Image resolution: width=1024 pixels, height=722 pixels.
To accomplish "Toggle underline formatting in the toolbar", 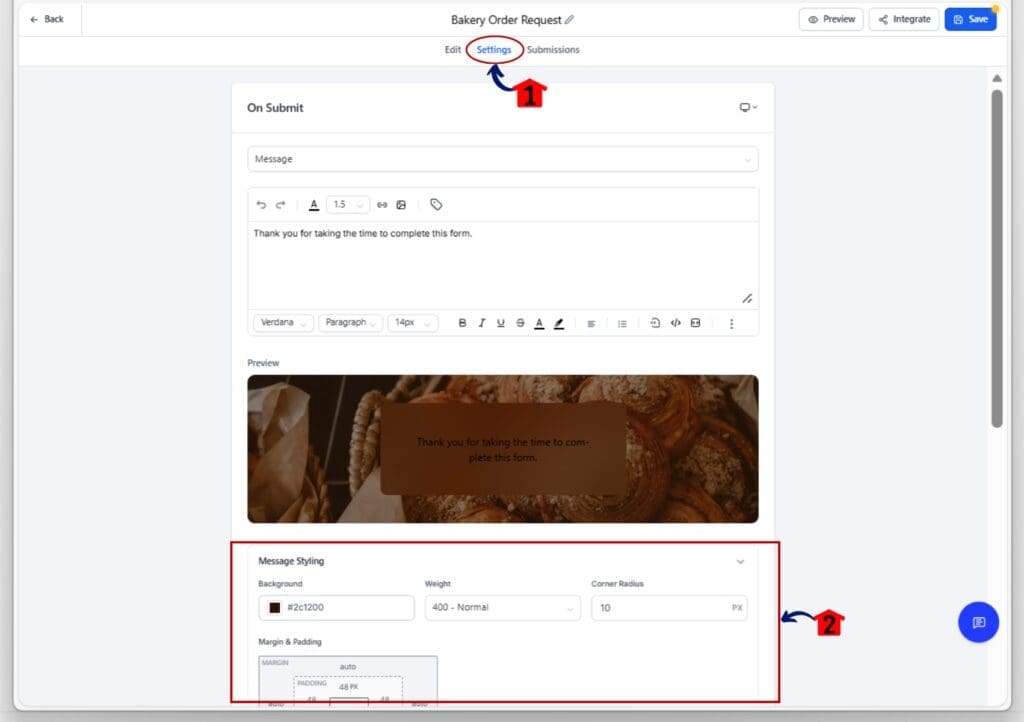I will pos(500,322).
